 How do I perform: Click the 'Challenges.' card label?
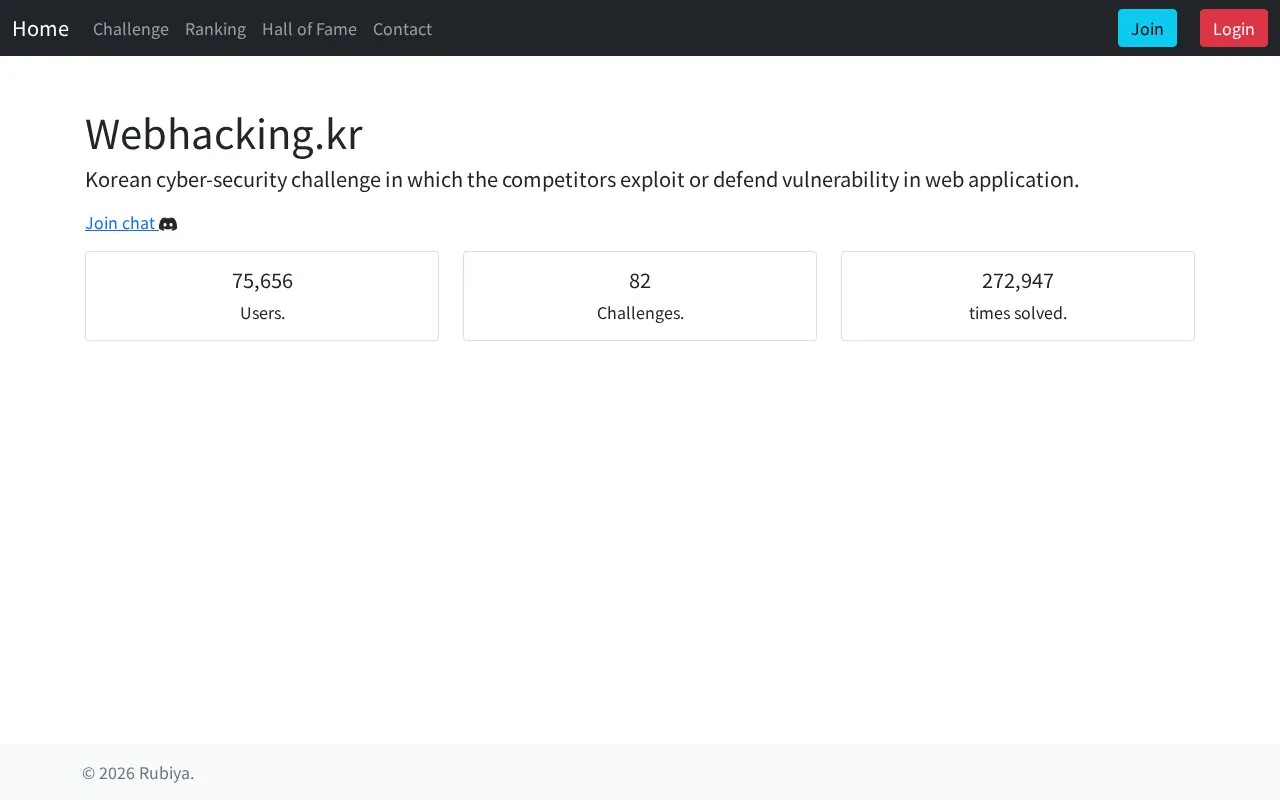[640, 313]
